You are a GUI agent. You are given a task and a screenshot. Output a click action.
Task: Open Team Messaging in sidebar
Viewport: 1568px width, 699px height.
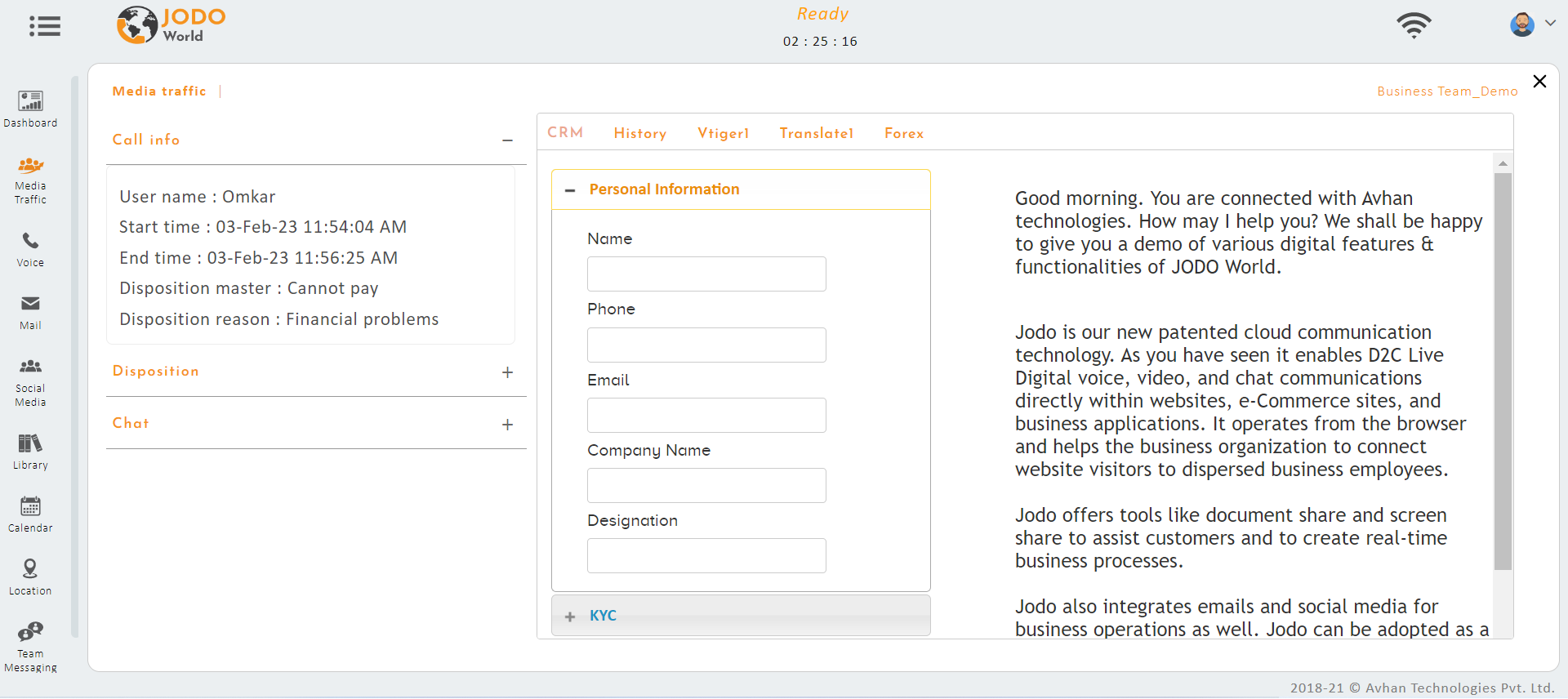(x=30, y=648)
